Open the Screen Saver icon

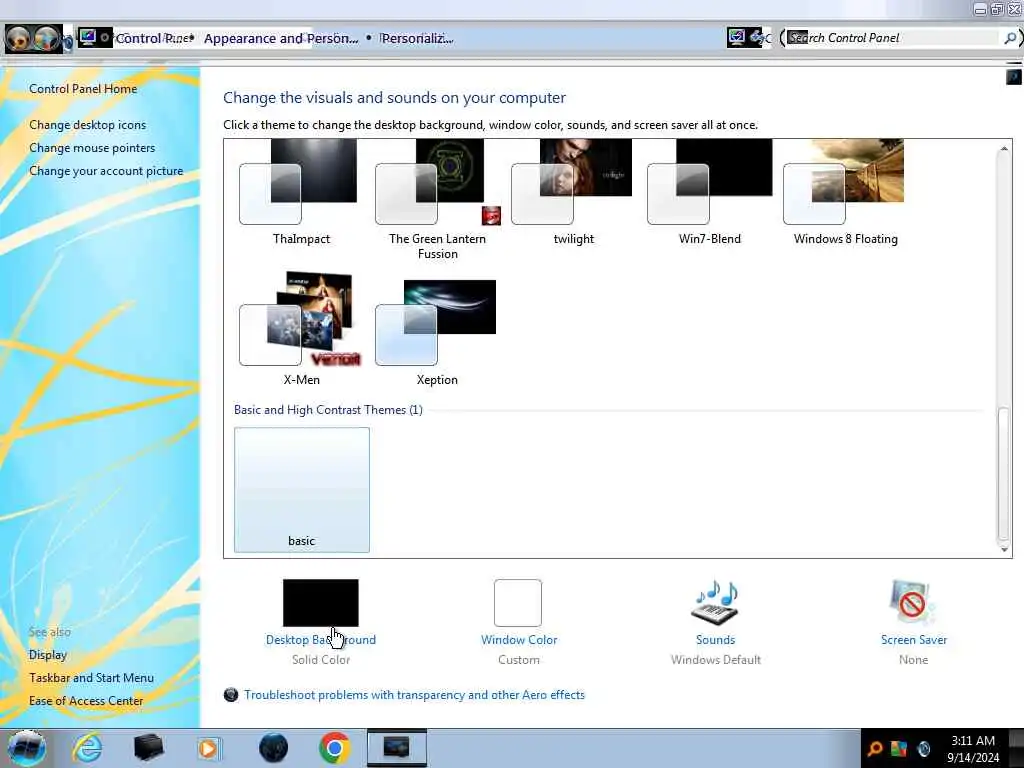coord(912,603)
